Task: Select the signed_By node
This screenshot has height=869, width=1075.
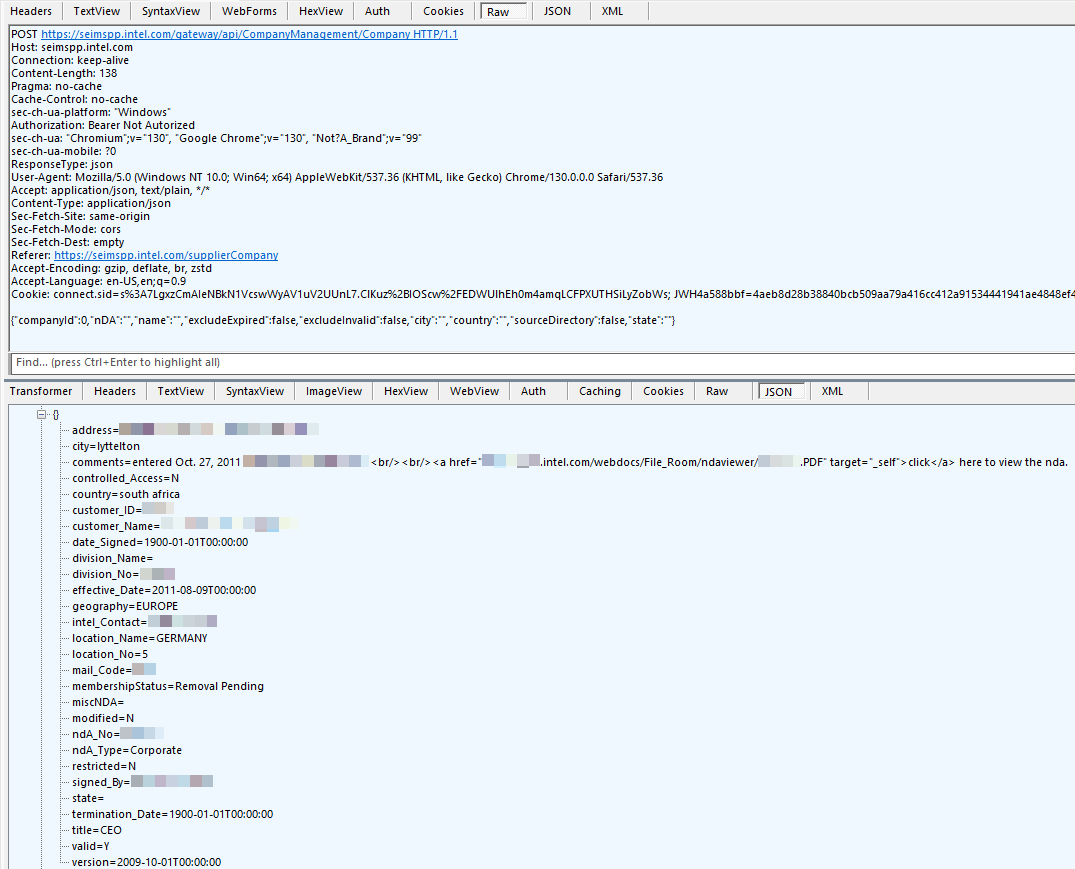Action: (142, 782)
